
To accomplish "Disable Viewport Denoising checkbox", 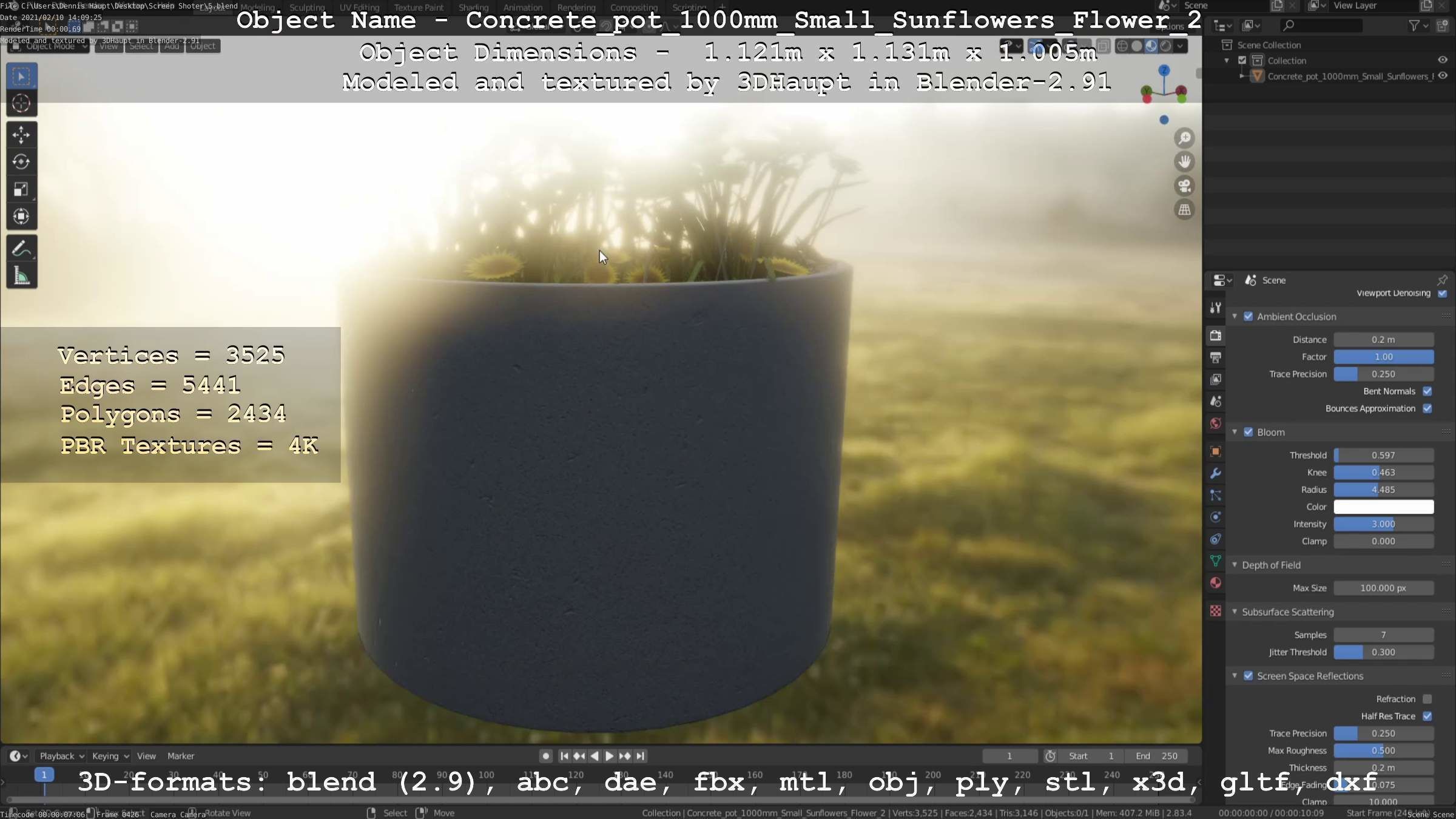I will 1442,294.
